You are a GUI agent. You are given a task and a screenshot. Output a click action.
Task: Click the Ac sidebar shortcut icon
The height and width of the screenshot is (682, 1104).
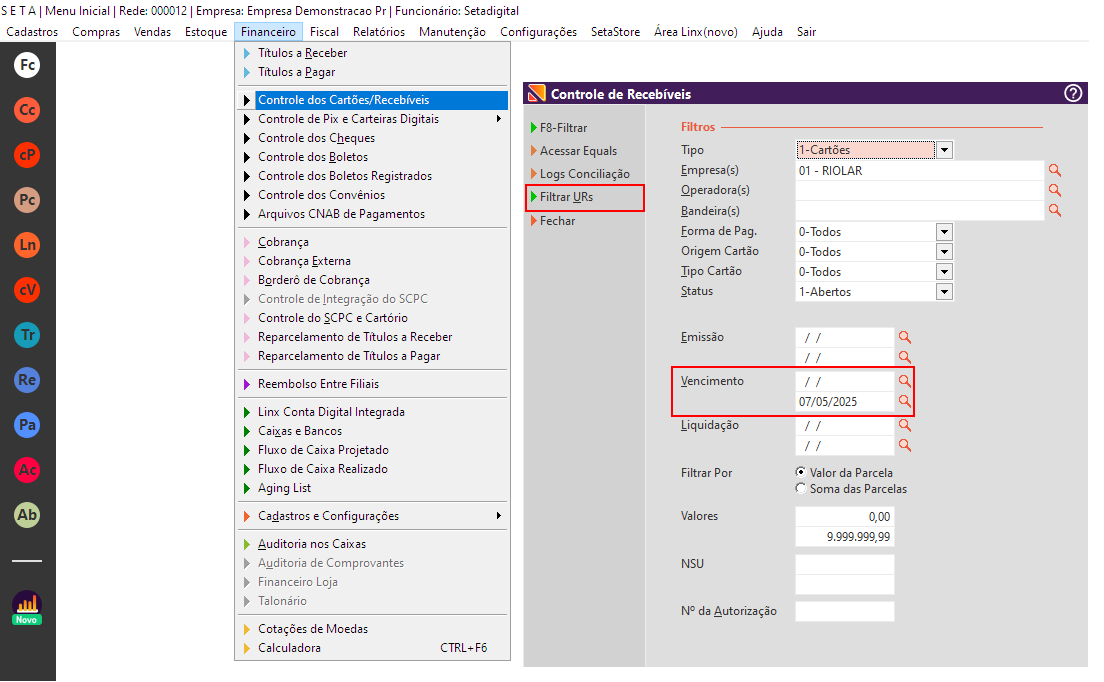point(27,470)
